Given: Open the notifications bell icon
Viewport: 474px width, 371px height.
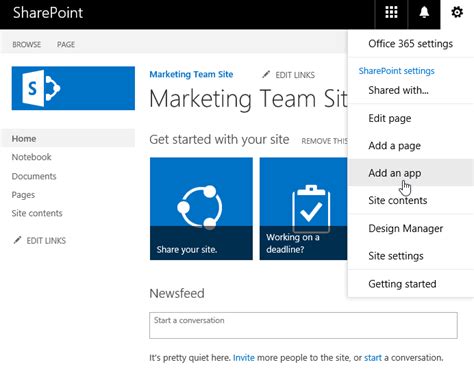Looking at the screenshot, I should point(424,13).
